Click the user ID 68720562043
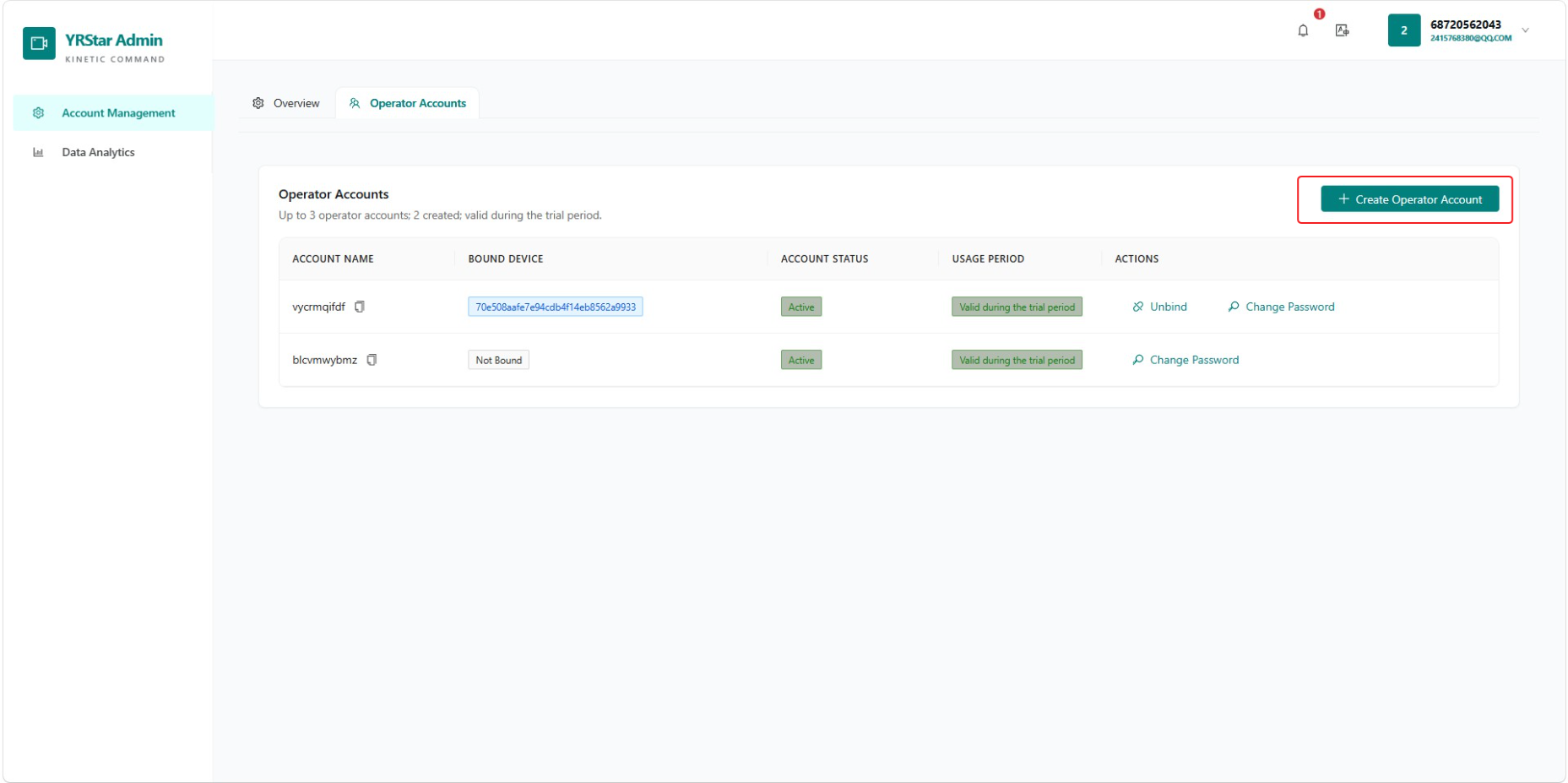Image resolution: width=1568 pixels, height=783 pixels. click(1466, 24)
